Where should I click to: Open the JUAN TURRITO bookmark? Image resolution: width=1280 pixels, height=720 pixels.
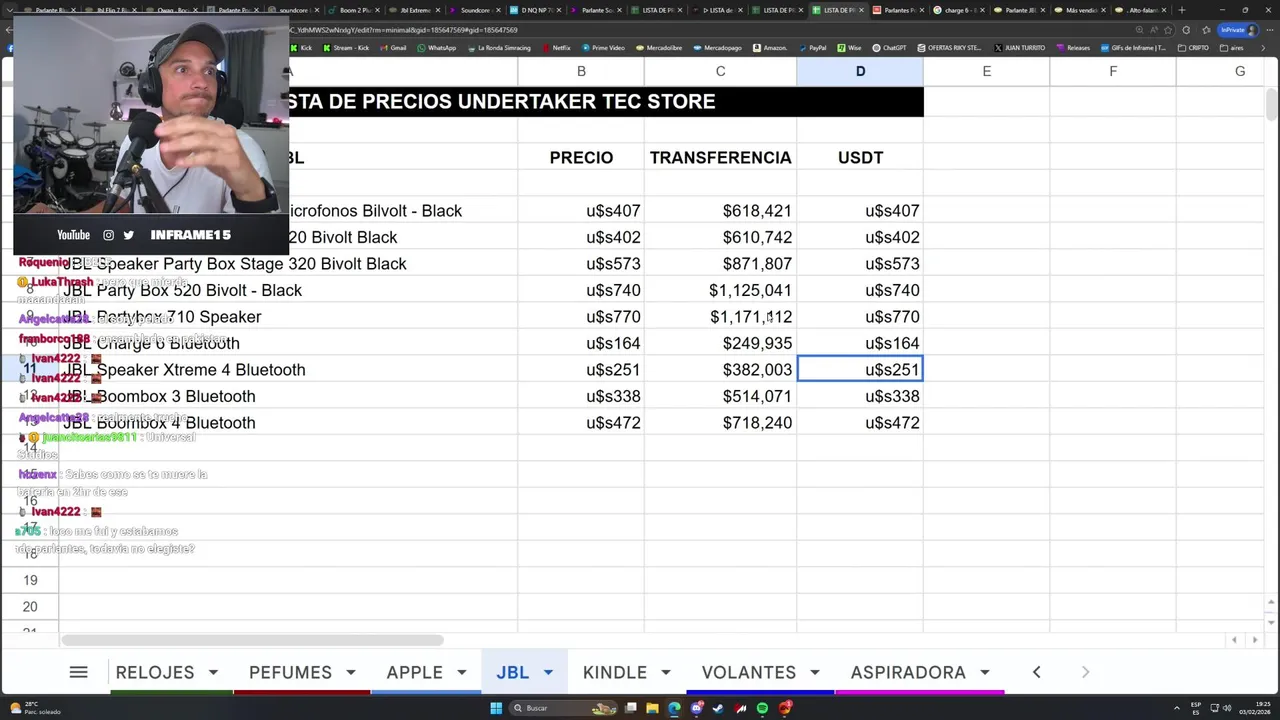pyautogui.click(x=1019, y=47)
